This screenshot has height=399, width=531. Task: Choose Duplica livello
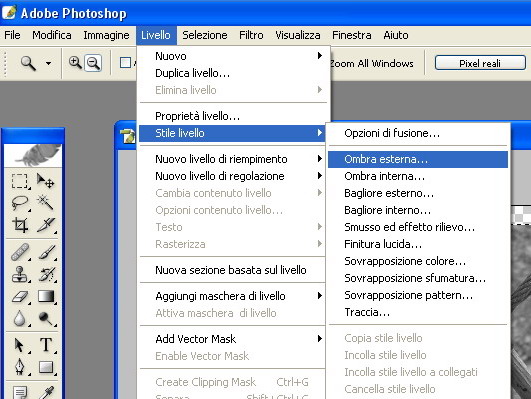coord(233,73)
